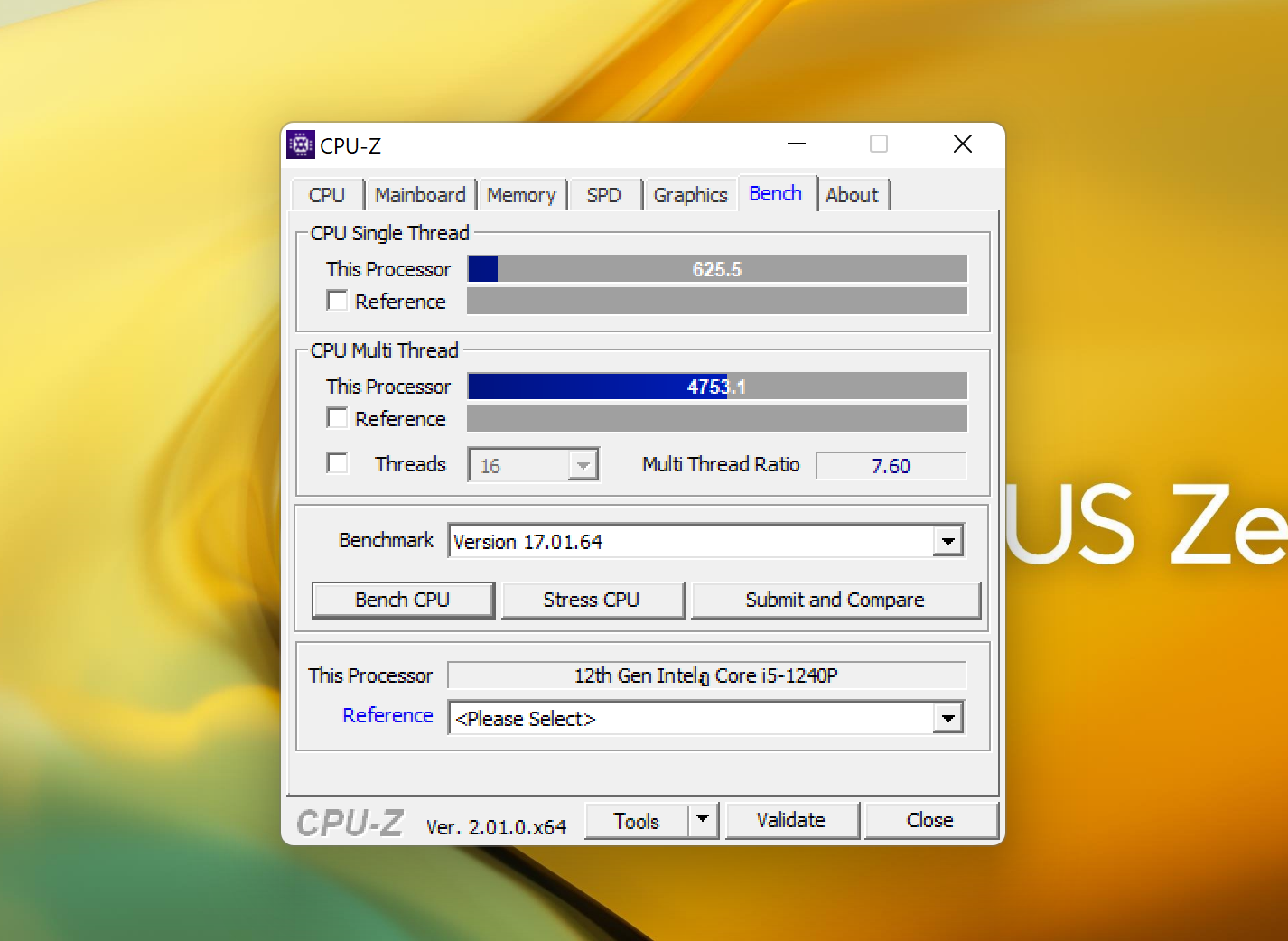Go to the Graphics tab
Screen dimensions: 1288x941
click(x=690, y=195)
